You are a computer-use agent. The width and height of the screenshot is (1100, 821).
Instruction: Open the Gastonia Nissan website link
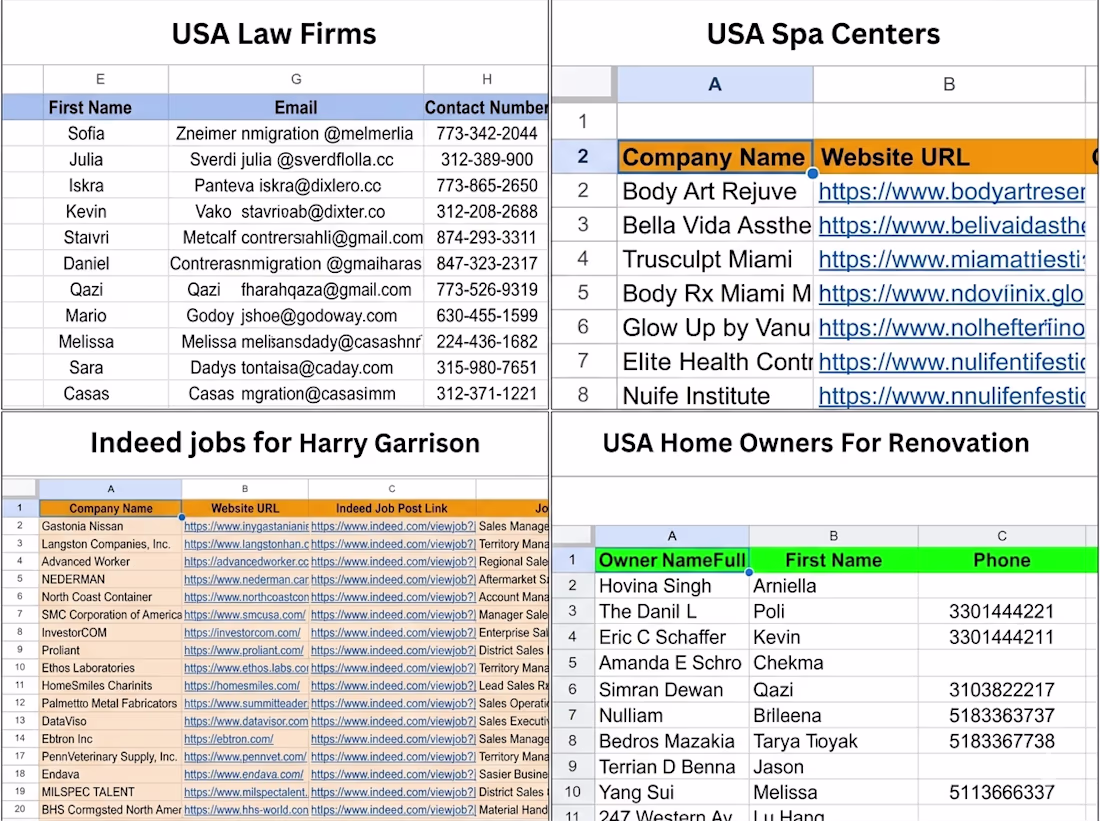[246, 526]
